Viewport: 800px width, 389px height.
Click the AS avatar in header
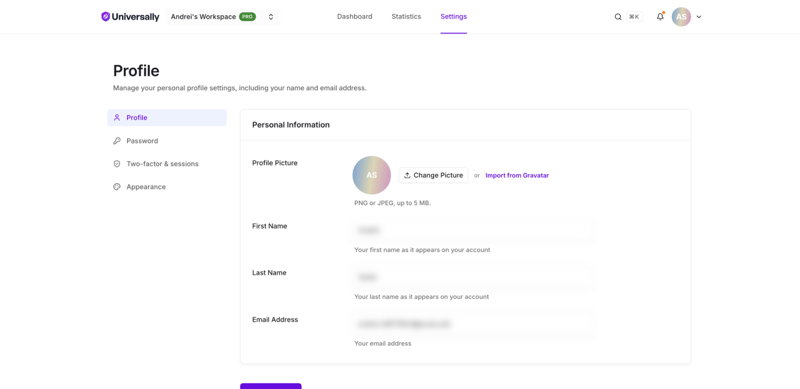(x=681, y=17)
